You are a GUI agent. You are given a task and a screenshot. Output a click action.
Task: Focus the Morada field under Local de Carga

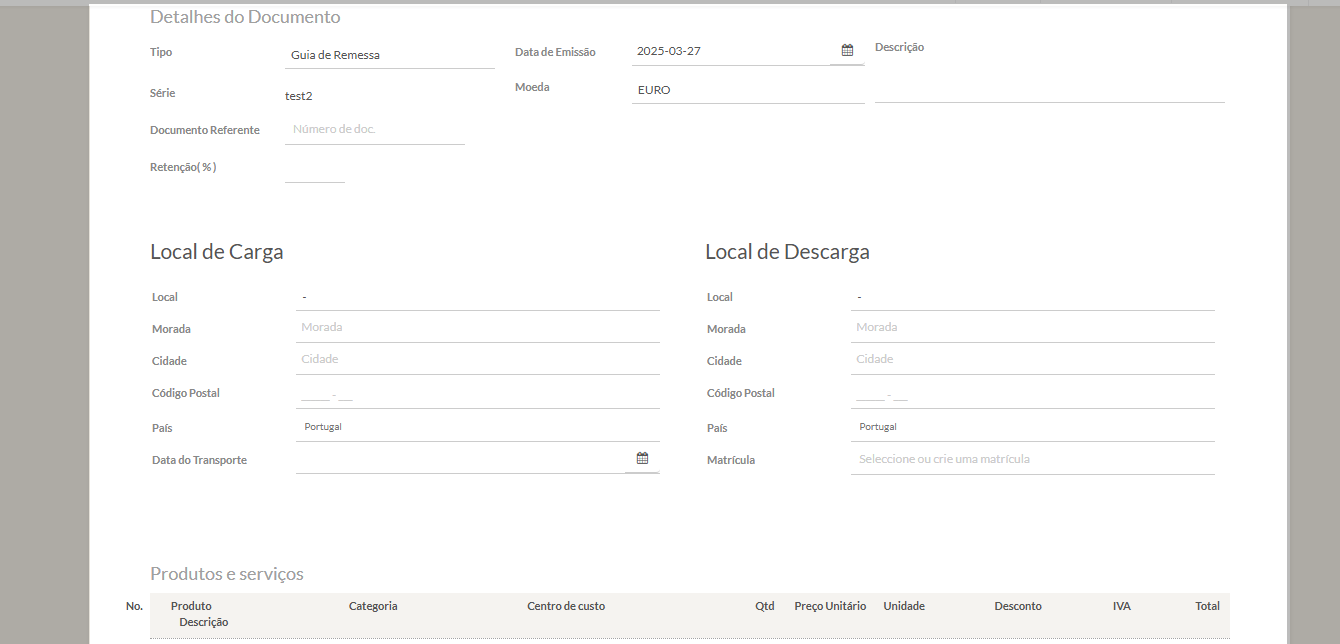(478, 328)
